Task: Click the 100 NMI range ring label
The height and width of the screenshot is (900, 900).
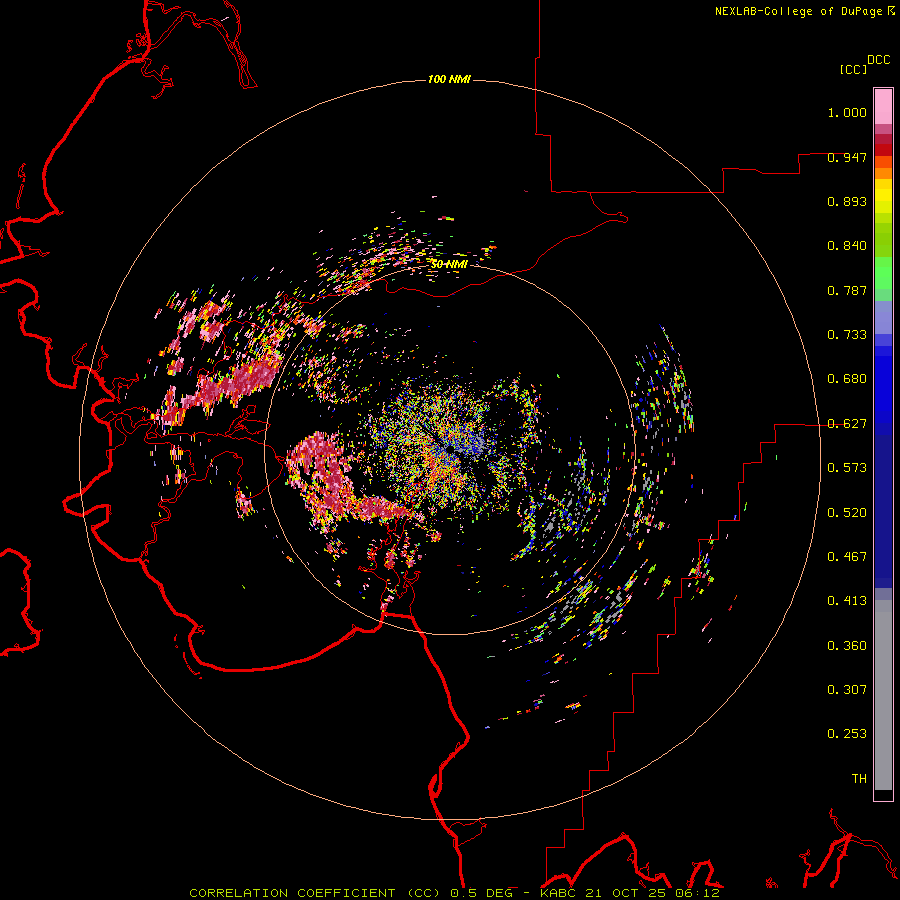Action: pos(449,79)
